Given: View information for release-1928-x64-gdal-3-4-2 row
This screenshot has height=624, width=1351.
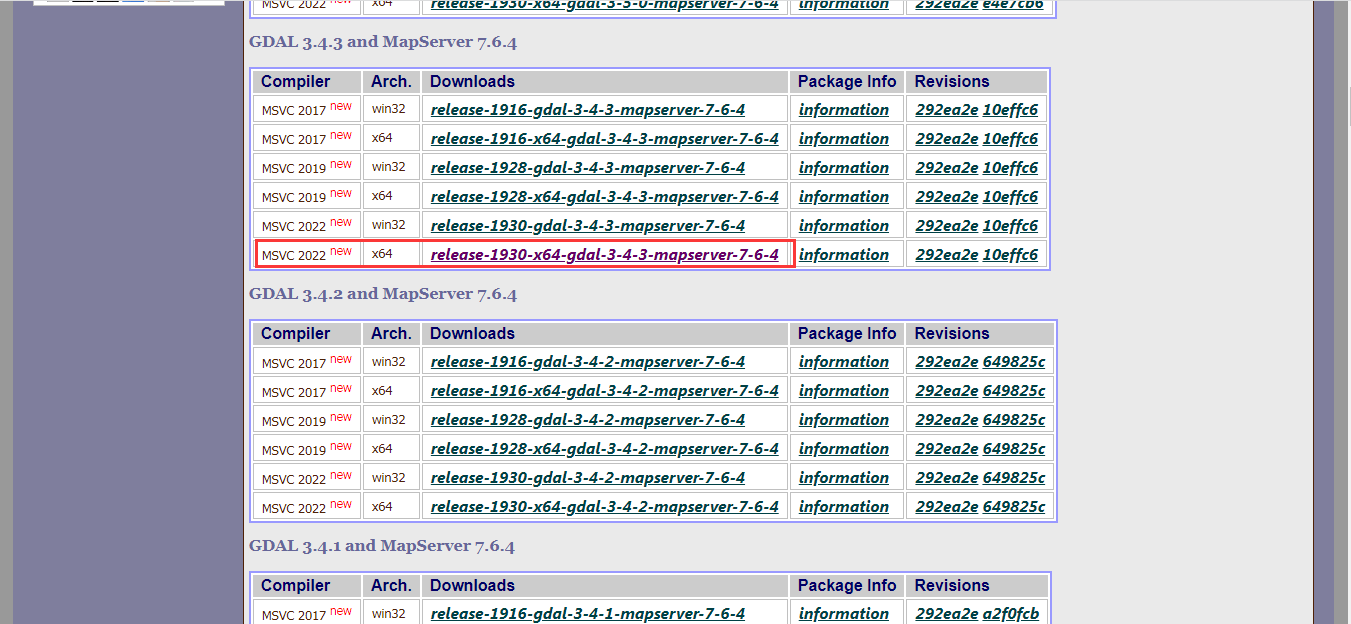Looking at the screenshot, I should 844,449.
